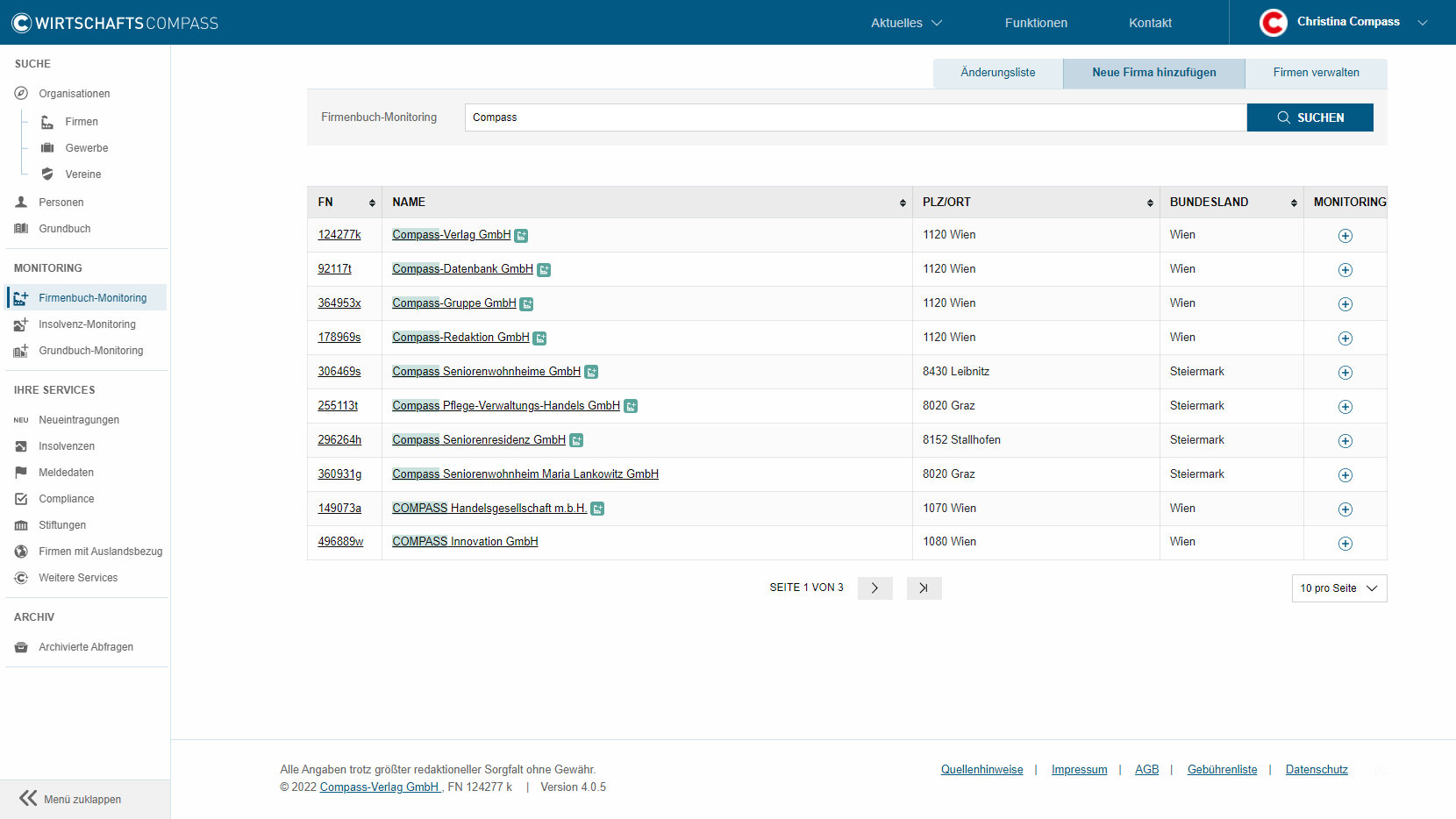Switch to Änderungsliste tab

tap(998, 73)
